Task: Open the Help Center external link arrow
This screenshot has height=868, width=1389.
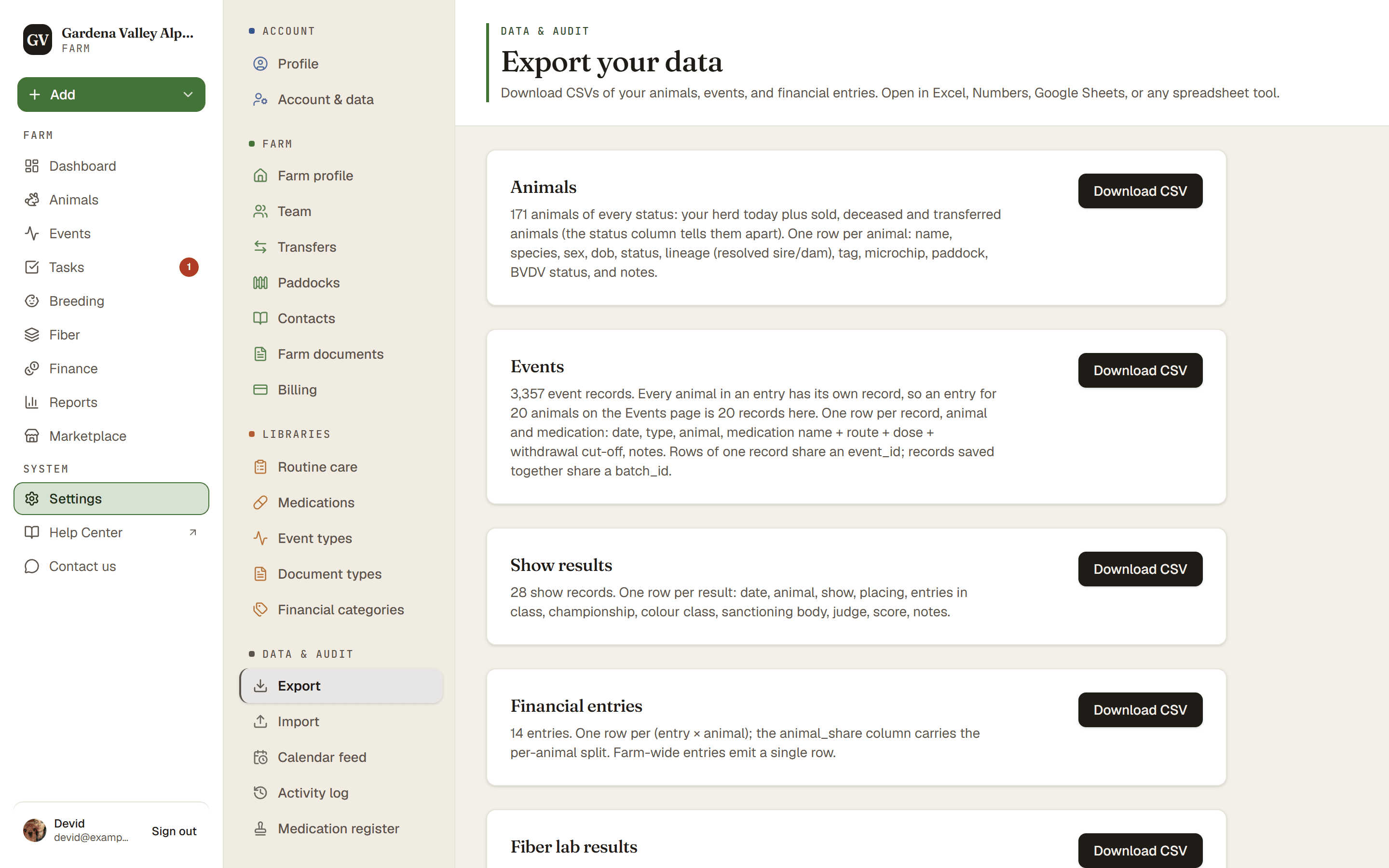Action: (x=193, y=533)
